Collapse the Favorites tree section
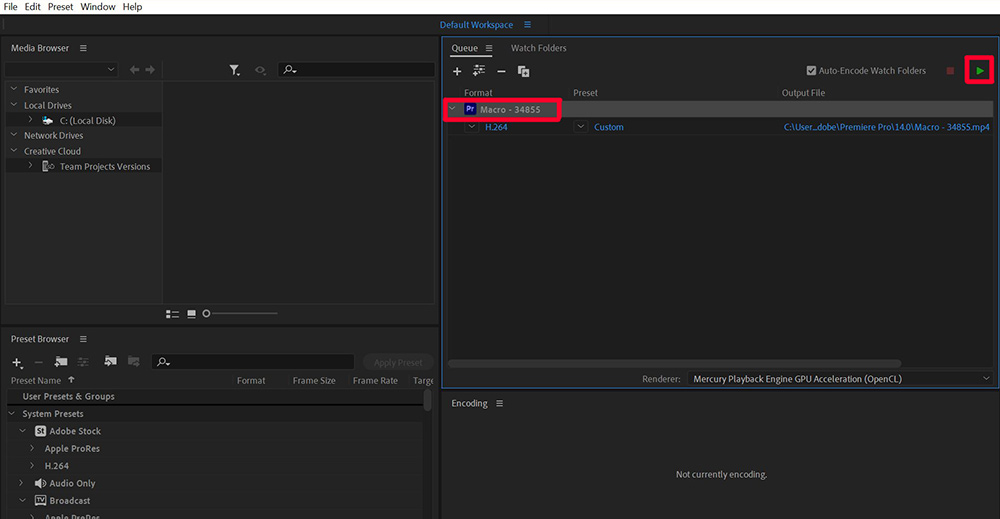The width and height of the screenshot is (1000, 519). coord(14,89)
